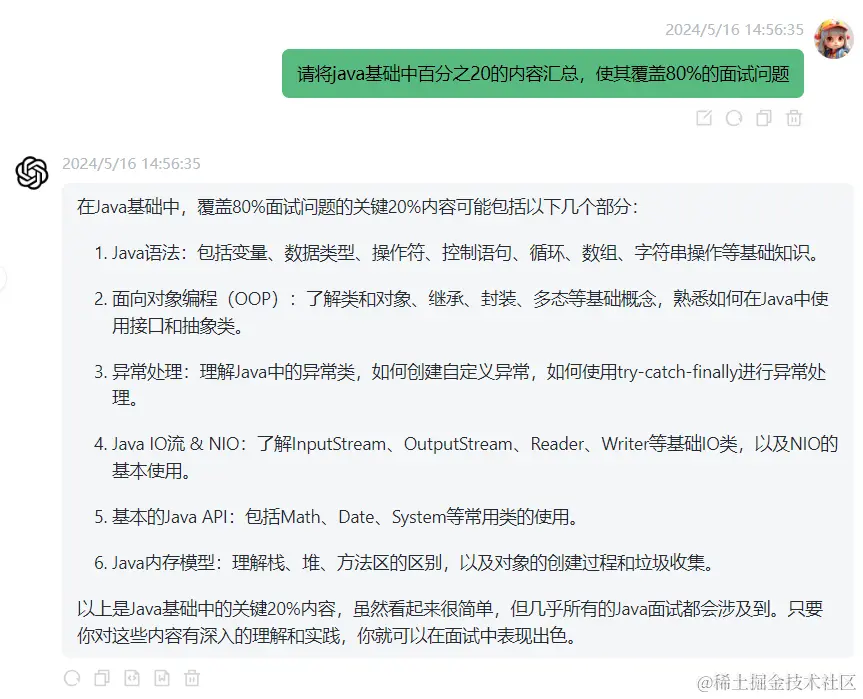Viewport: 863px width, 699px height.
Task: Regenerate the assistant reply with the circular arrow
Action: point(72,678)
